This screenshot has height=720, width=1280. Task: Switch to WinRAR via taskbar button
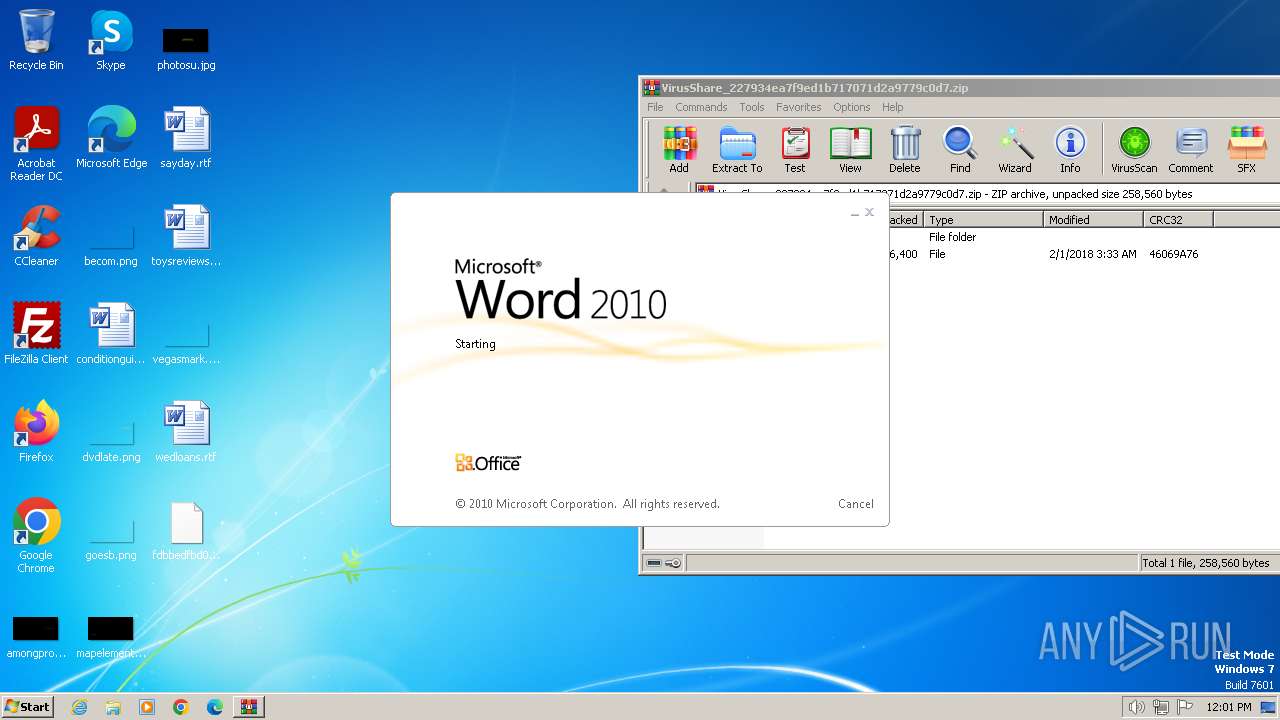click(249, 707)
